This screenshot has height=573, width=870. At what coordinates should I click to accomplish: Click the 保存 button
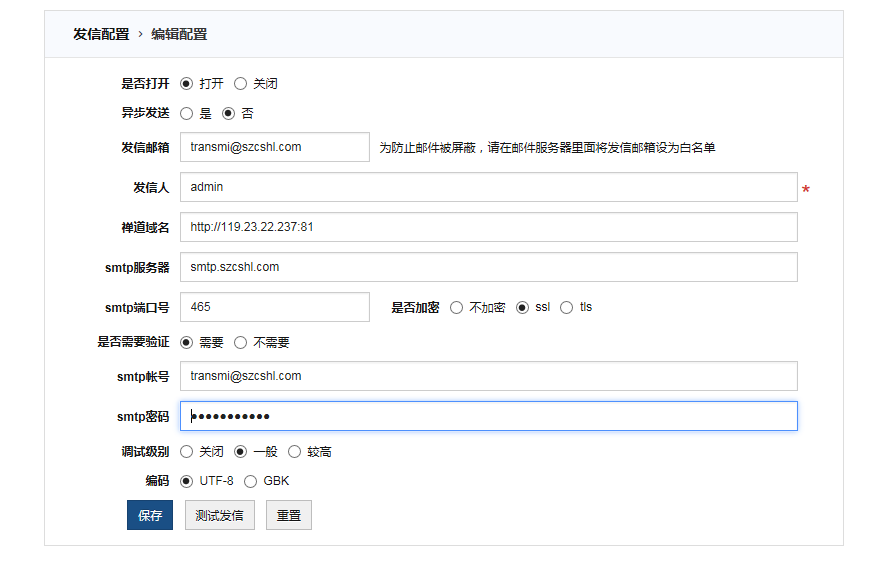pyautogui.click(x=150, y=515)
